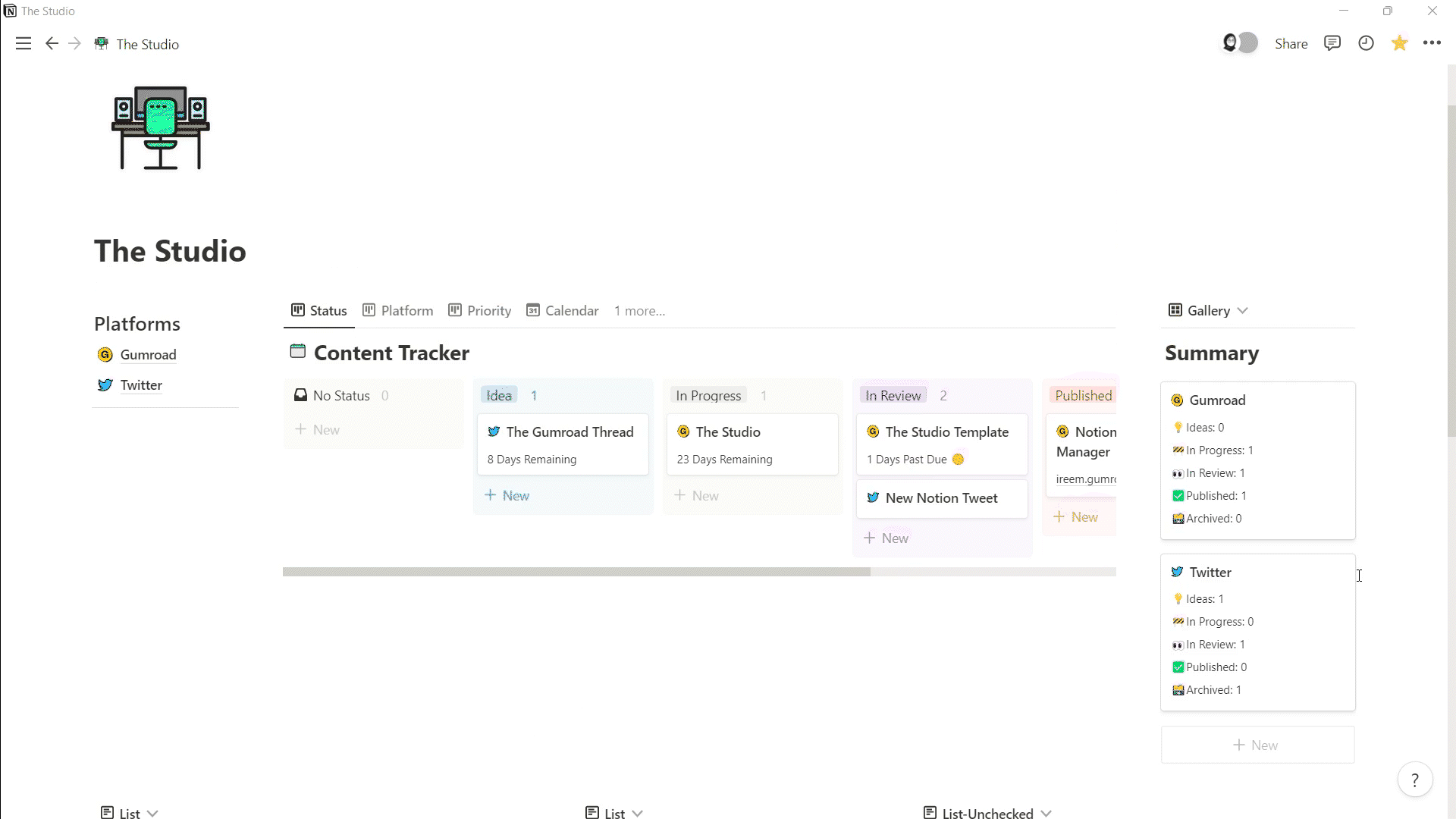Image resolution: width=1456 pixels, height=819 pixels.
Task: Open the Gumroad summary card
Action: pos(1257,460)
